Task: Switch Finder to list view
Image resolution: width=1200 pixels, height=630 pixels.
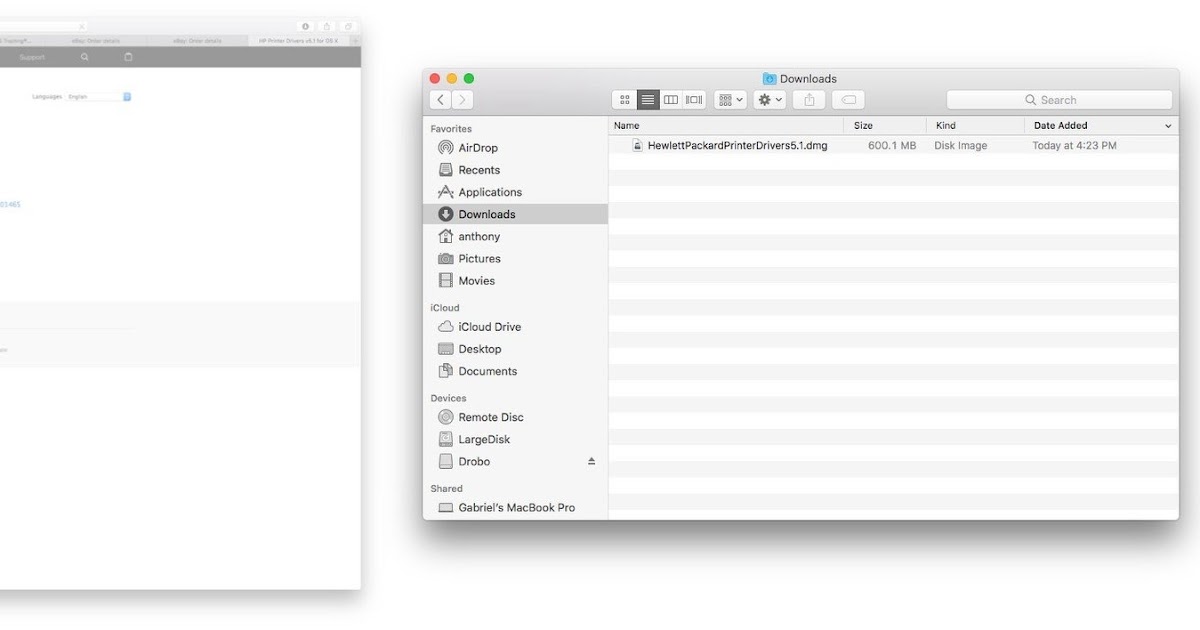Action: click(x=648, y=100)
